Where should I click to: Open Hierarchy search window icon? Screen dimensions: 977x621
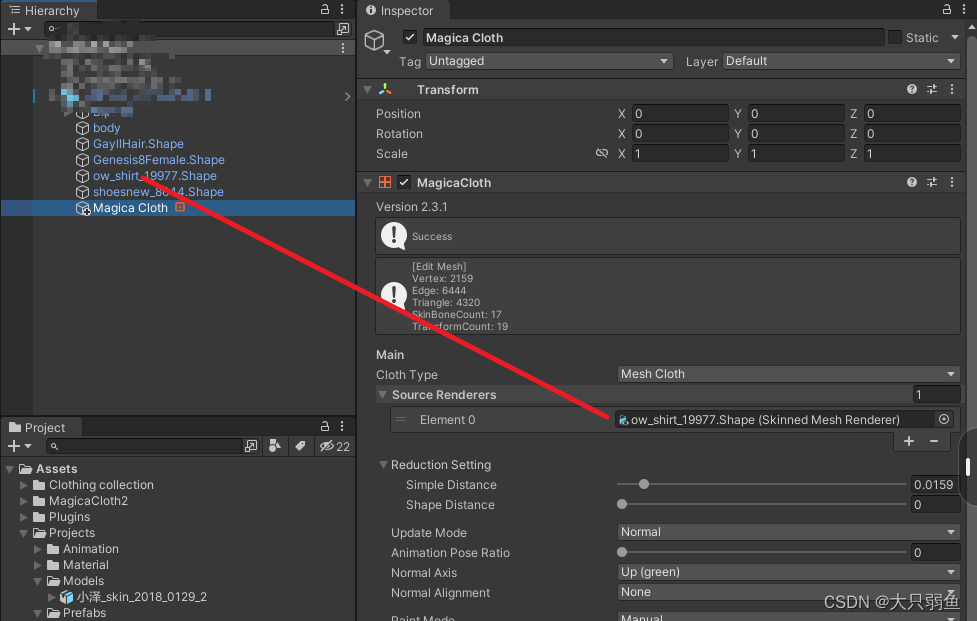pyautogui.click(x=343, y=29)
